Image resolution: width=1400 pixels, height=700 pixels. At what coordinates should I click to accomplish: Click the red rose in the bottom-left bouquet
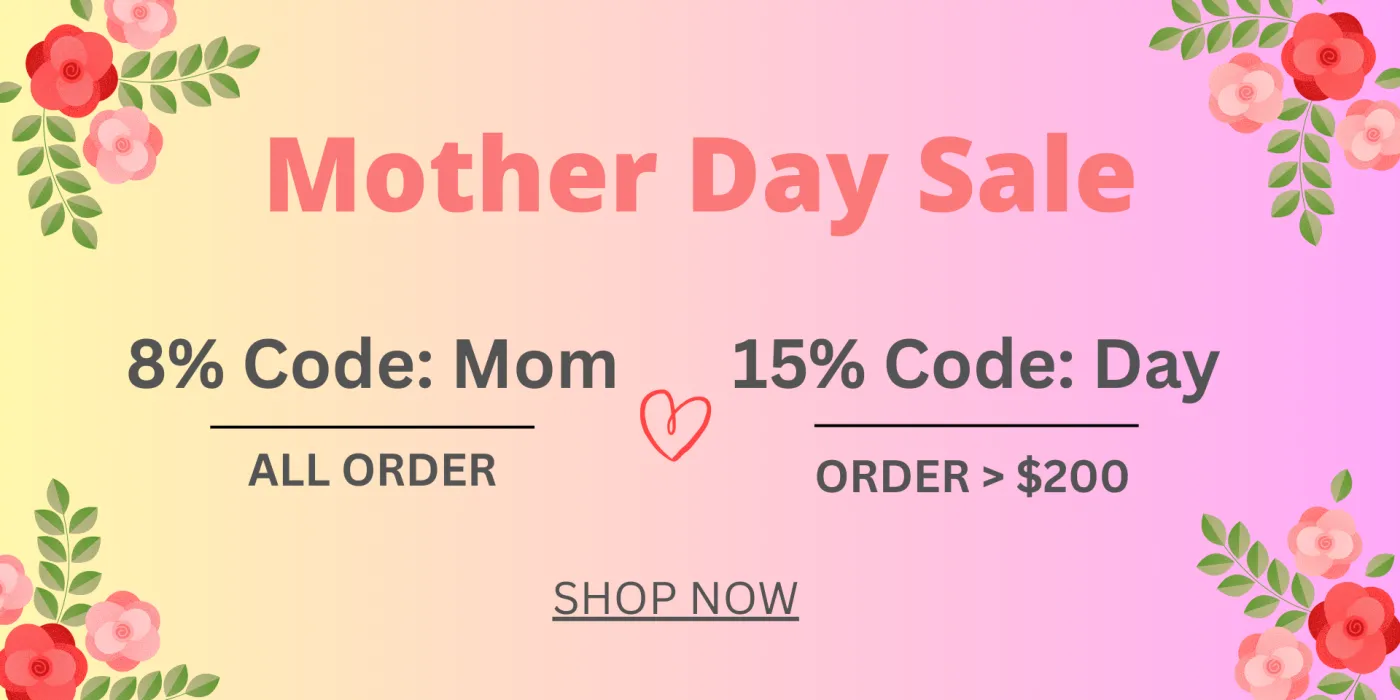[40, 664]
